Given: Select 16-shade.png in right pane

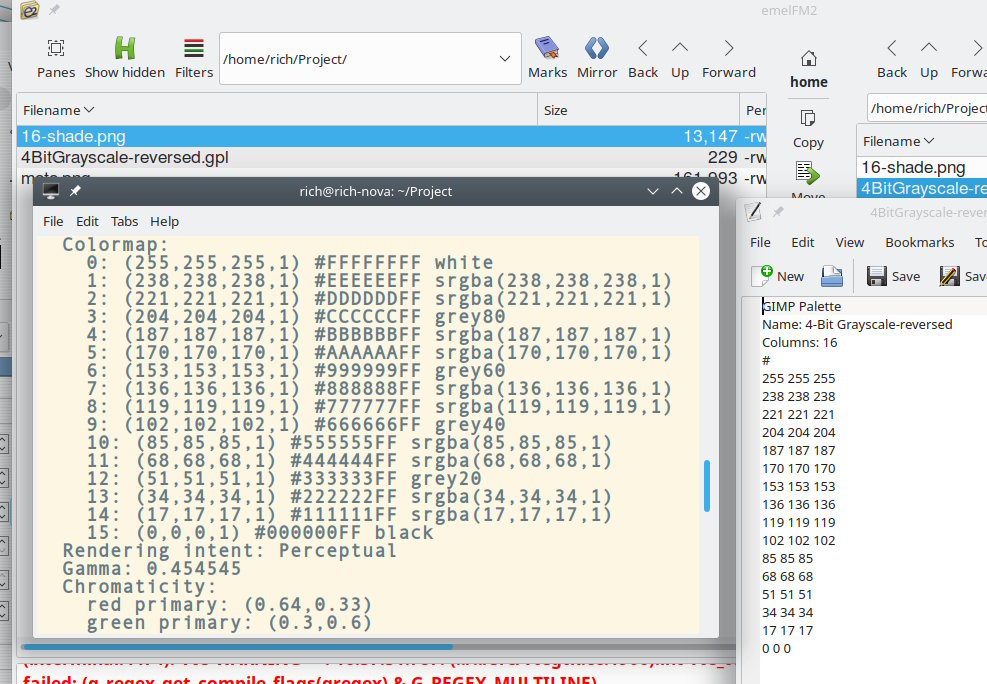Looking at the screenshot, I should [922, 167].
